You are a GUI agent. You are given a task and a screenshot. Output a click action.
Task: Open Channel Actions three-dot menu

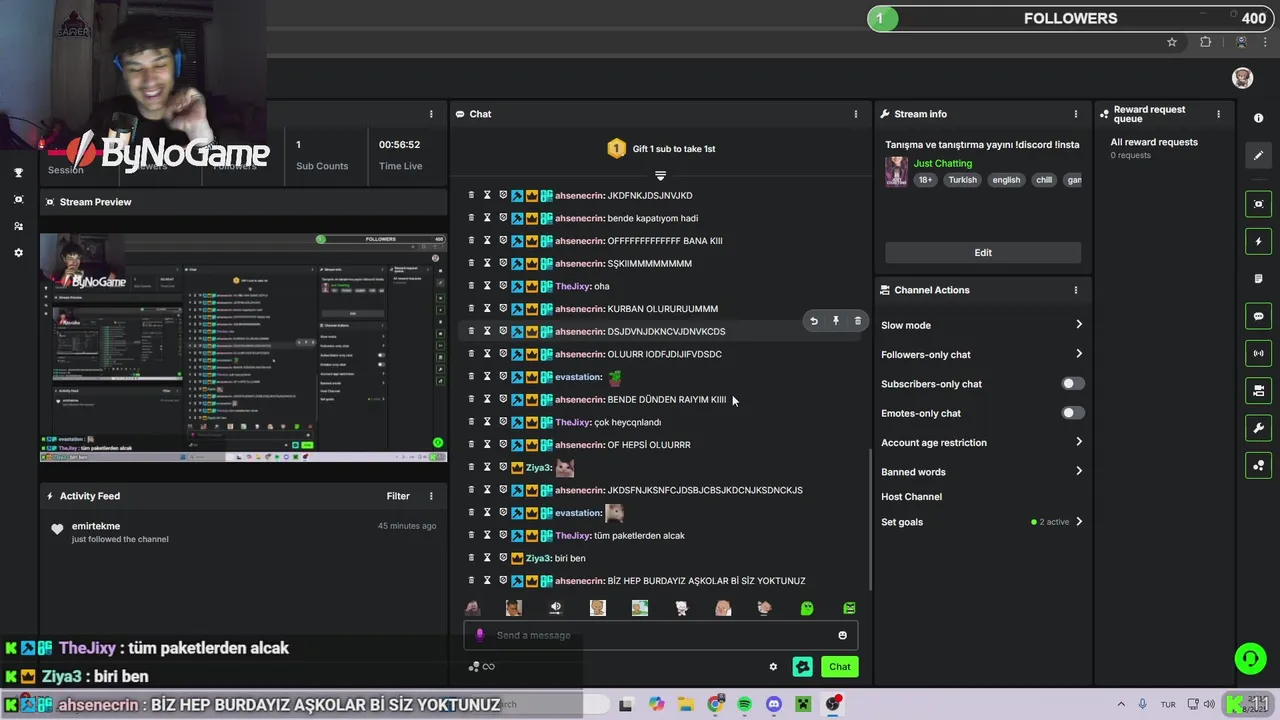[1076, 290]
